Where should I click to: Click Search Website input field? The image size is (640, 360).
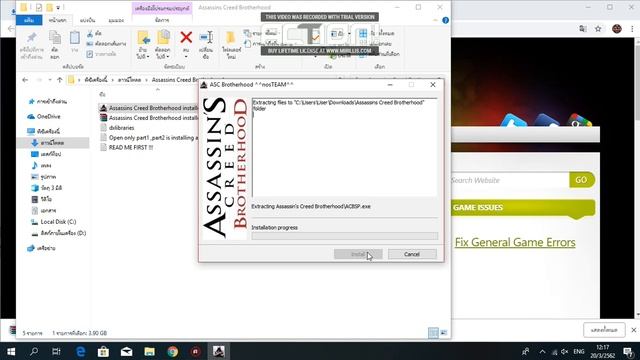(x=509, y=180)
